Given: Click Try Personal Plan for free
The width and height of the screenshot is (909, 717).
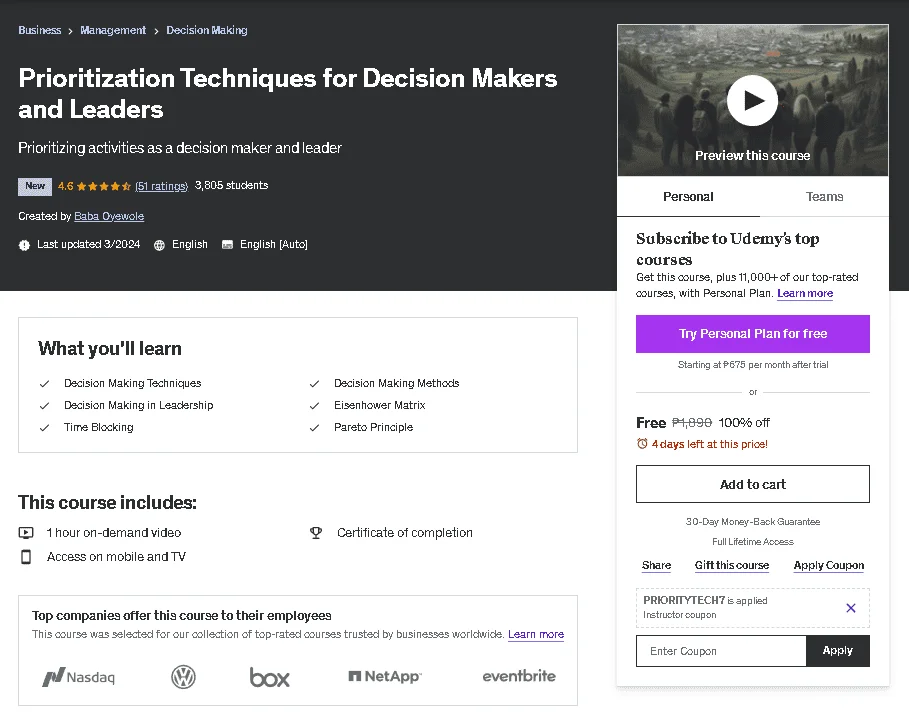Looking at the screenshot, I should tap(752, 334).
